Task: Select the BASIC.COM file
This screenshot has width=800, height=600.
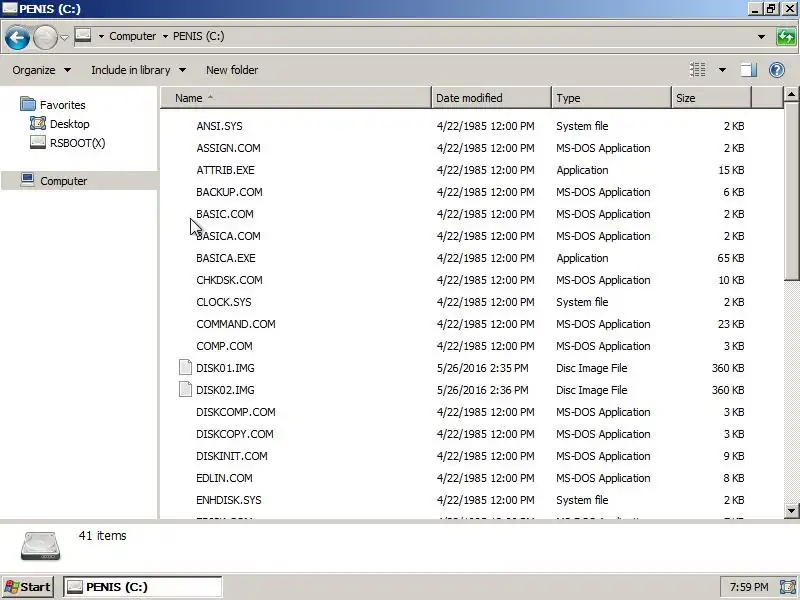Action: [x=224, y=214]
